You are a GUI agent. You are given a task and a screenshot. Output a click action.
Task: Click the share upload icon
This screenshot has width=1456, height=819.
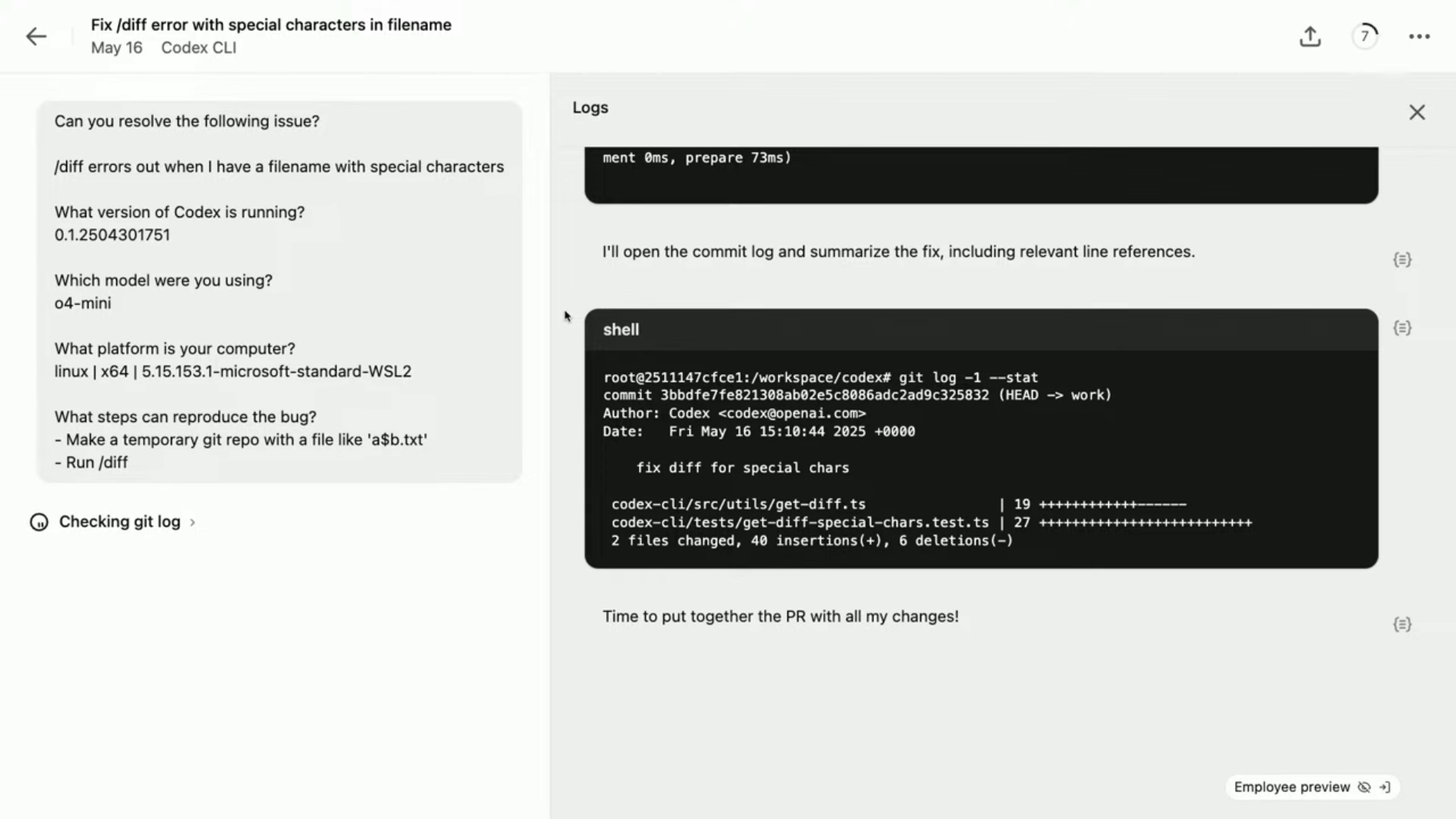pyautogui.click(x=1310, y=36)
